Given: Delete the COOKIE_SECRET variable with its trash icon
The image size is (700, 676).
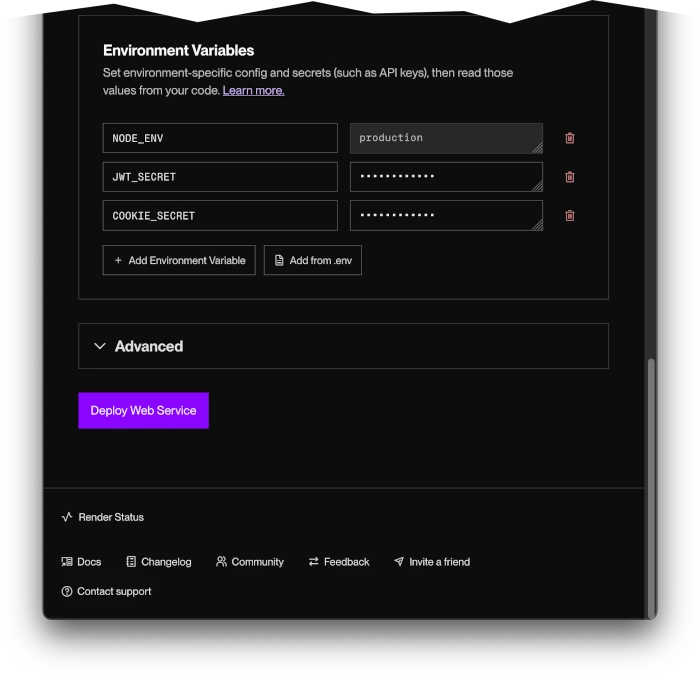Looking at the screenshot, I should pos(570,216).
